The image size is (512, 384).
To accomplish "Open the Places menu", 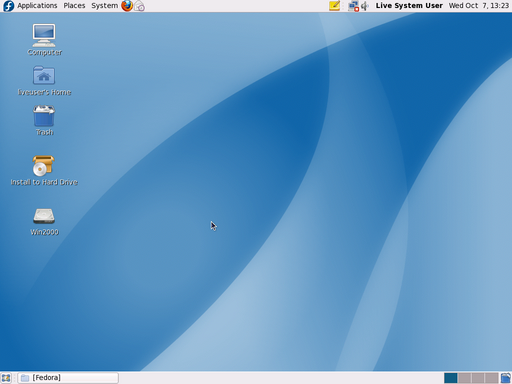I will [74, 6].
